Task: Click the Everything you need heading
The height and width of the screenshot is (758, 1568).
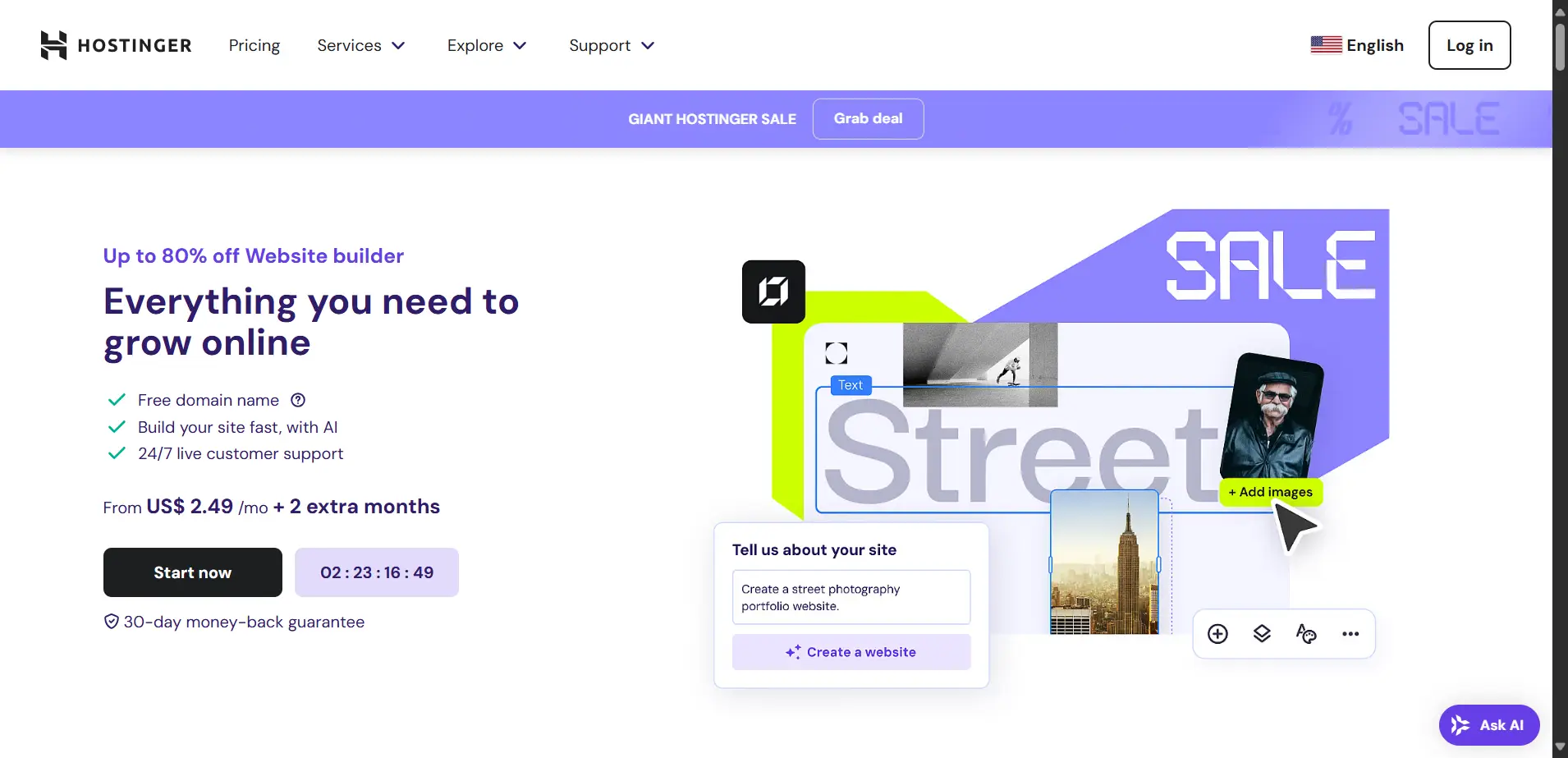Action: (x=311, y=322)
